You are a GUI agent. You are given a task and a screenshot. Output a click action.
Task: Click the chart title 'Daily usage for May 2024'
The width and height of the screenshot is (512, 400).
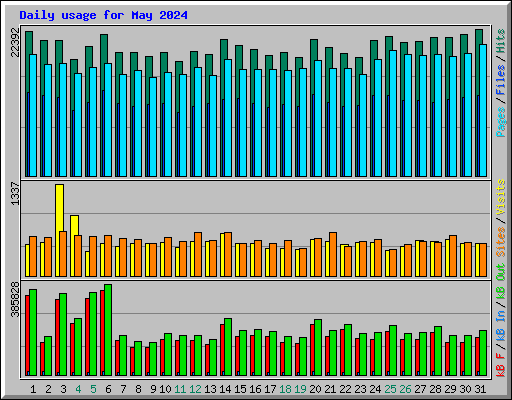pyautogui.click(x=103, y=15)
